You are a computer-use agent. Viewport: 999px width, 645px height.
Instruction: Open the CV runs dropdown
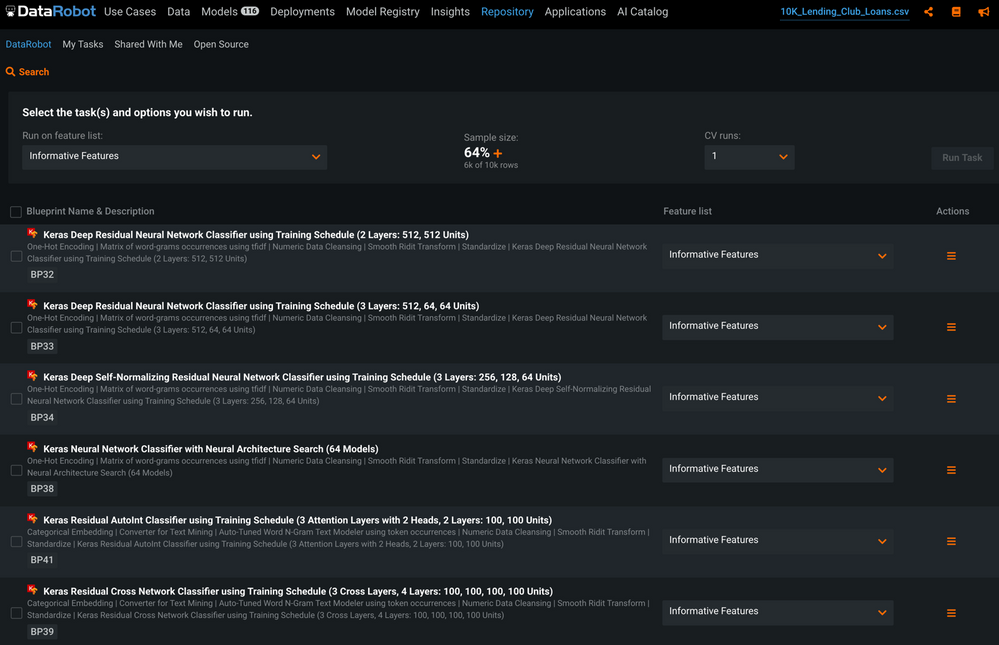point(749,157)
